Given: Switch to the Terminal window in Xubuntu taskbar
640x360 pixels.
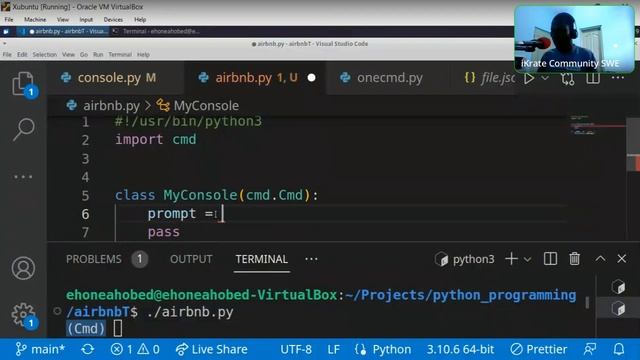Looking at the screenshot, I should (x=157, y=31).
